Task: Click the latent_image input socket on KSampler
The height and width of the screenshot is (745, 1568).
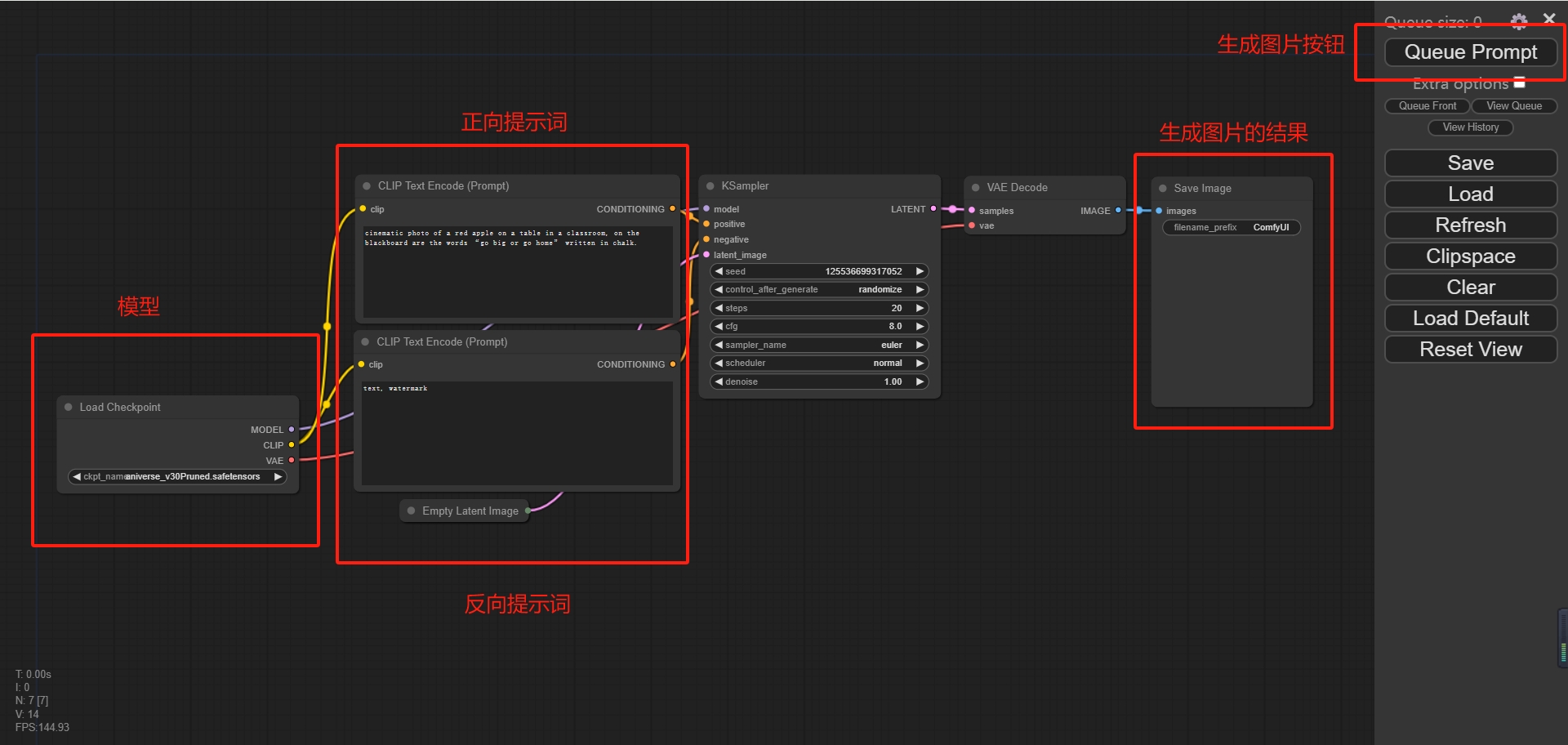Action: [706, 255]
